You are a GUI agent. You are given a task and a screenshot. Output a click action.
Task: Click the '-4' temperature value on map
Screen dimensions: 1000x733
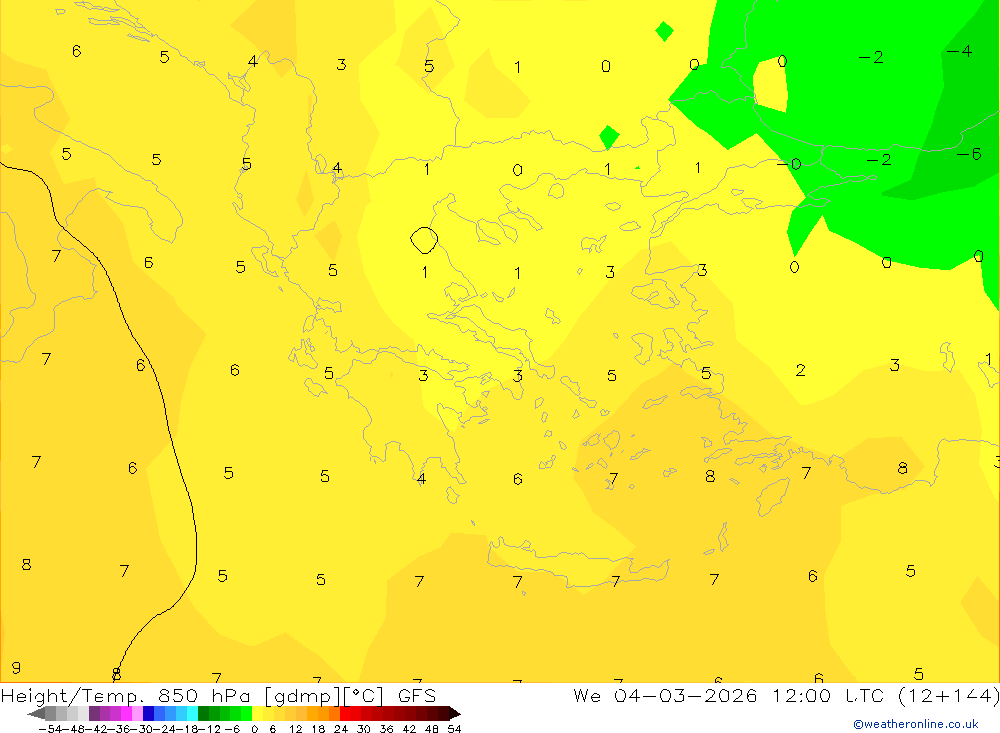click(959, 51)
